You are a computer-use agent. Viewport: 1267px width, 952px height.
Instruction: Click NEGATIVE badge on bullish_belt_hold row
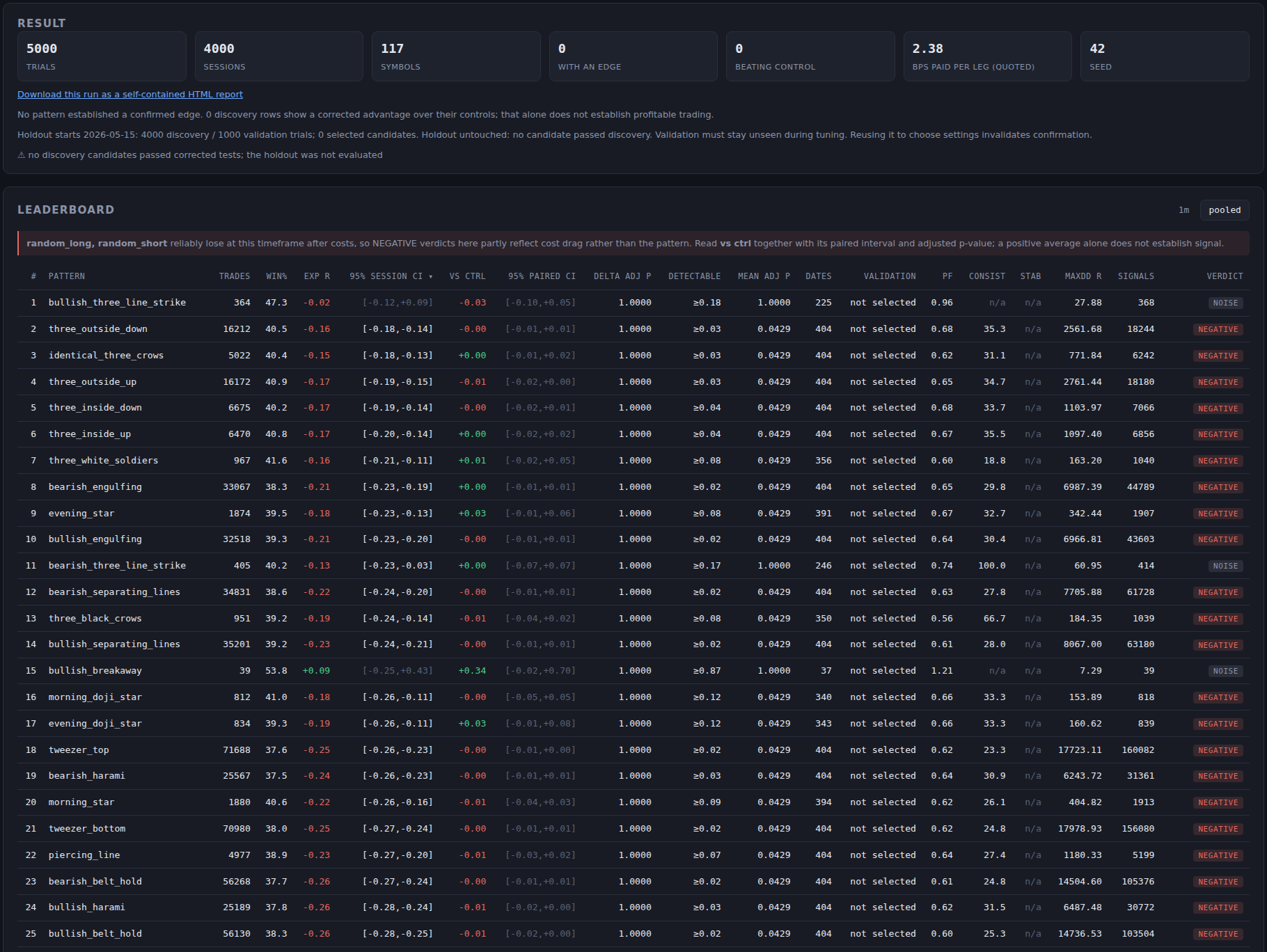pos(1218,934)
